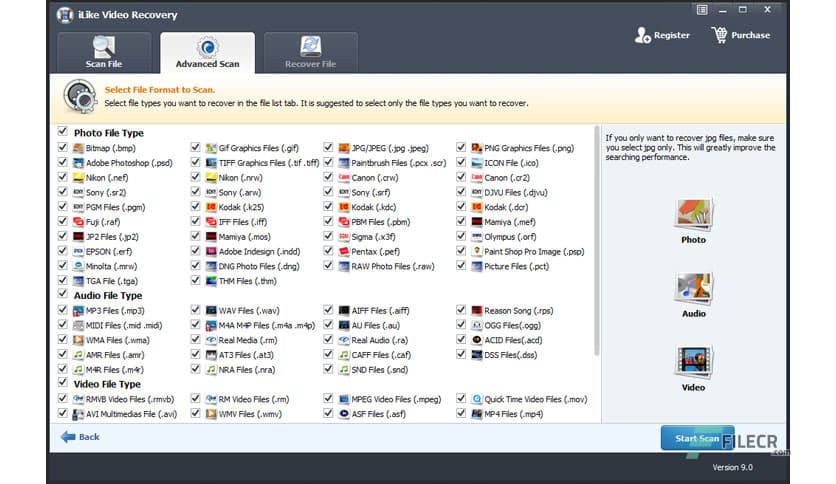Click the 'EPSON (.erf)' label
This screenshot has height=484, width=836.
tap(109, 252)
